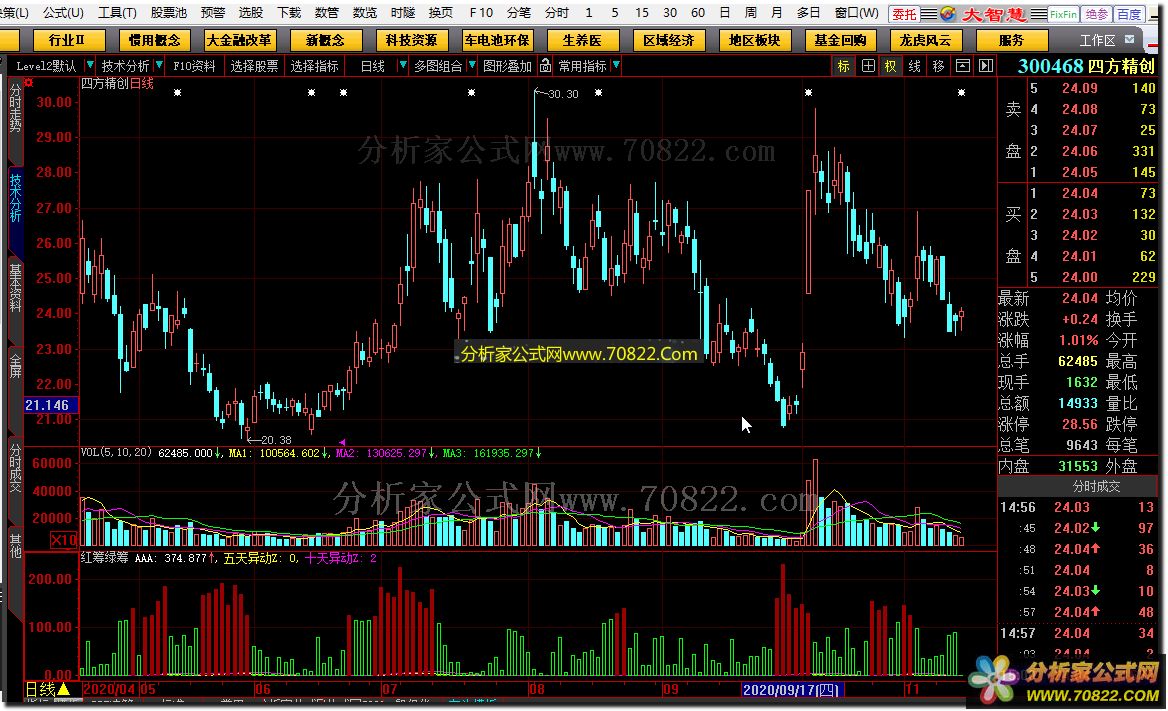Screen dimensions: 1168x711
Task: Click the F10 menu item
Action: 481,13
